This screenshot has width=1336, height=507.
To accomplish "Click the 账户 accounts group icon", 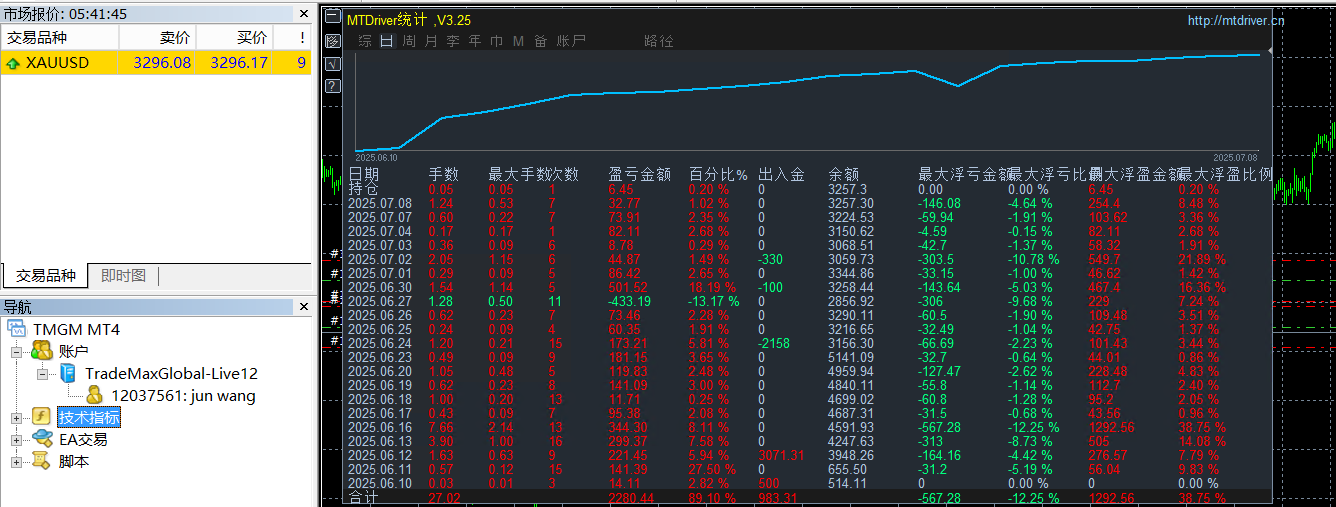I will pyautogui.click(x=42, y=351).
